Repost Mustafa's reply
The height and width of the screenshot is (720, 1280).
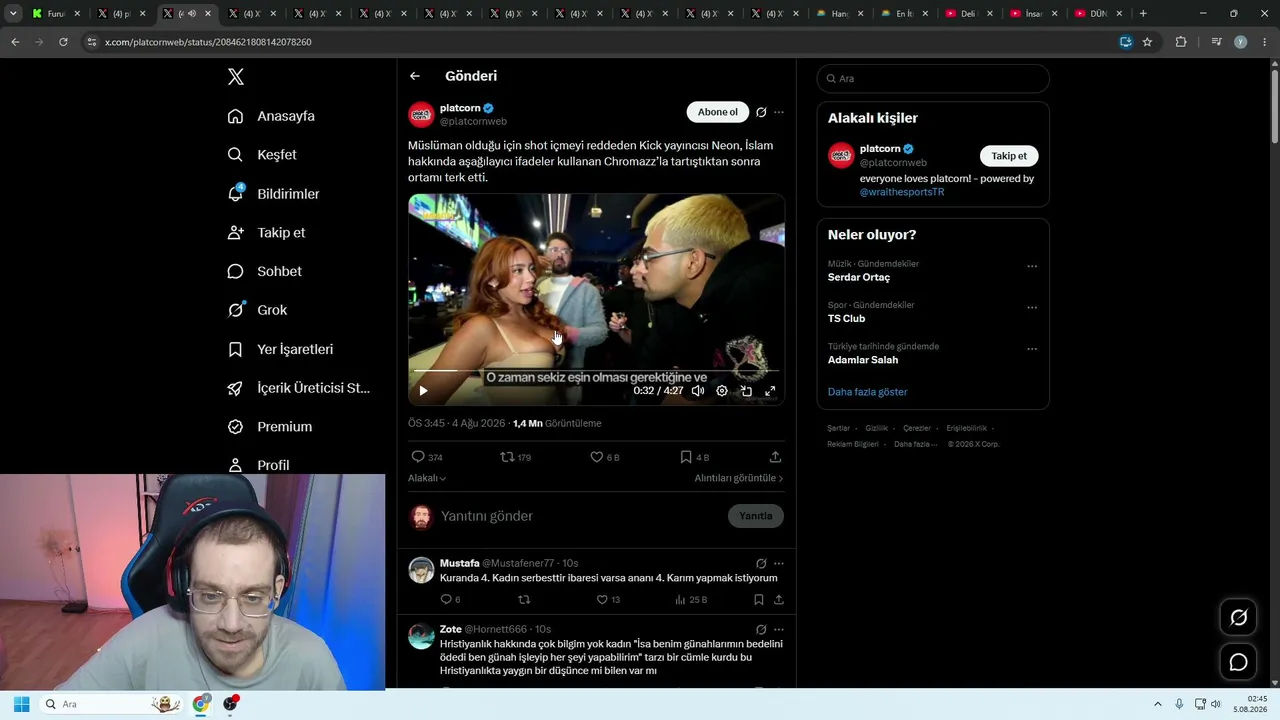pos(523,600)
